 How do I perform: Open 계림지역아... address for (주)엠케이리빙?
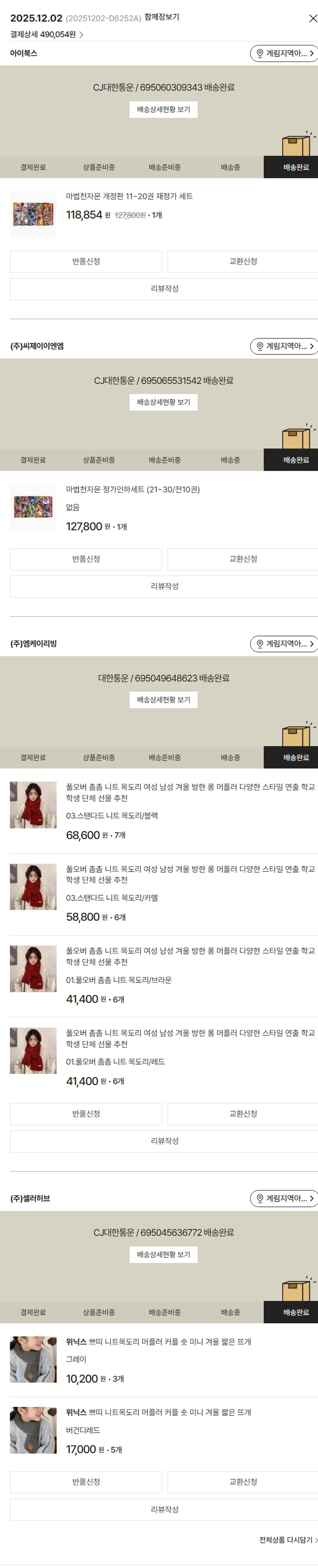[x=284, y=644]
